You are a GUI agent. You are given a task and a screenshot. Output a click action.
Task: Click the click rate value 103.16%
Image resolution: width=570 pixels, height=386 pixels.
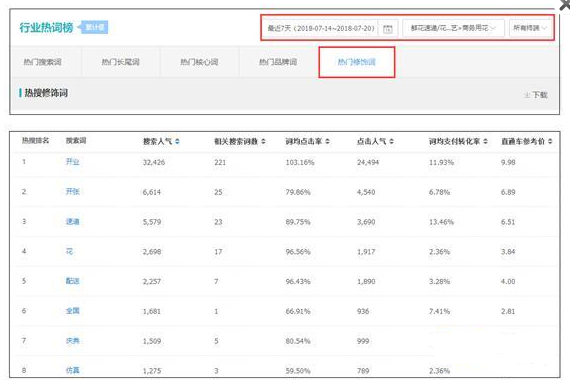coord(300,162)
